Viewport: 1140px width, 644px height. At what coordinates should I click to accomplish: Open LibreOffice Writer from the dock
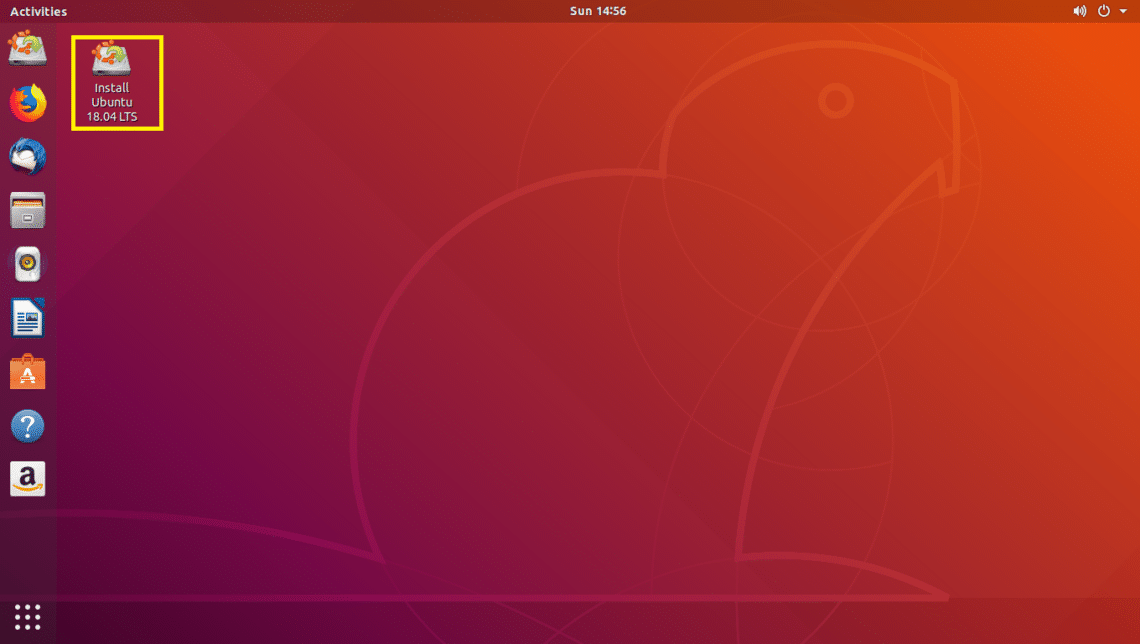(x=28, y=319)
